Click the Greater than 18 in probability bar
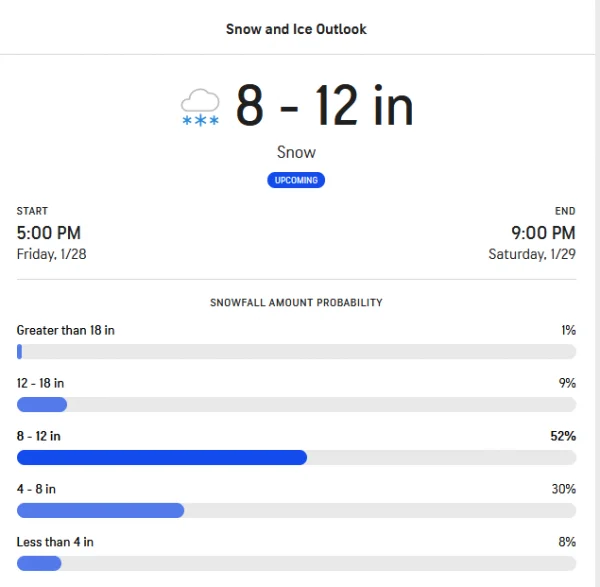Image resolution: width=600 pixels, height=587 pixels. [297, 352]
